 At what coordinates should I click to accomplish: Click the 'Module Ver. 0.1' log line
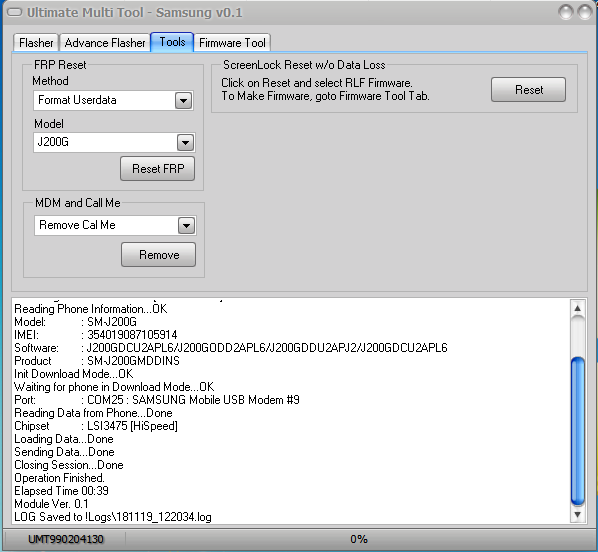point(51,504)
